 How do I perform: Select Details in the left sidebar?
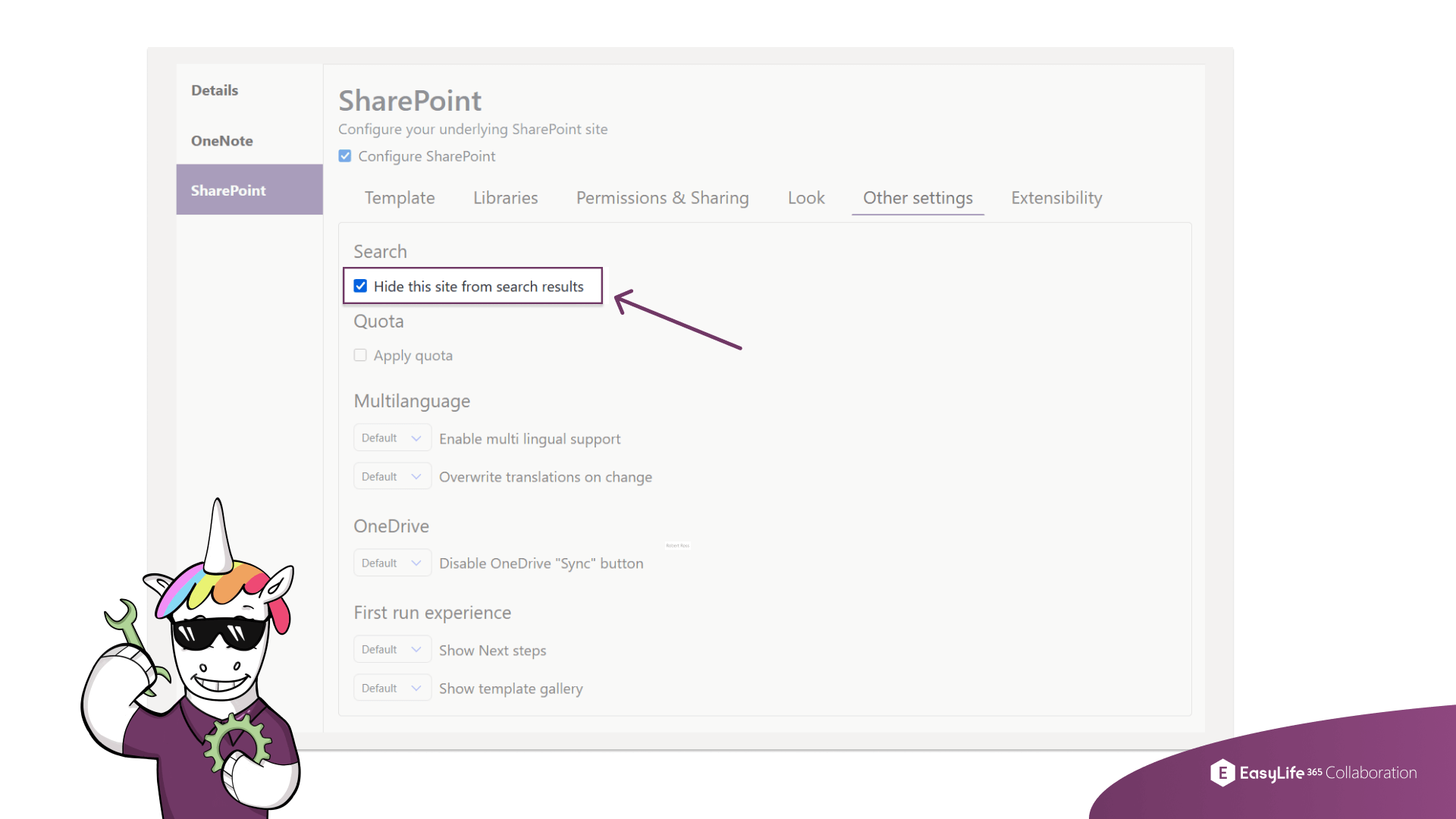tap(215, 89)
